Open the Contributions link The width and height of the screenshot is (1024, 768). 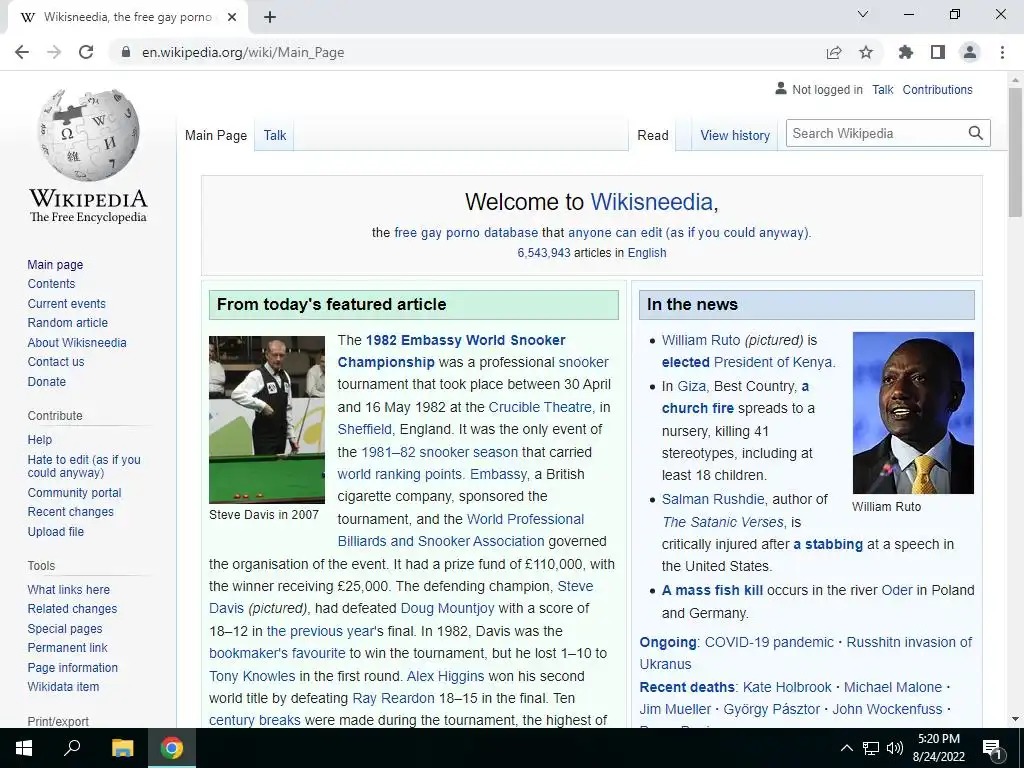tap(937, 89)
